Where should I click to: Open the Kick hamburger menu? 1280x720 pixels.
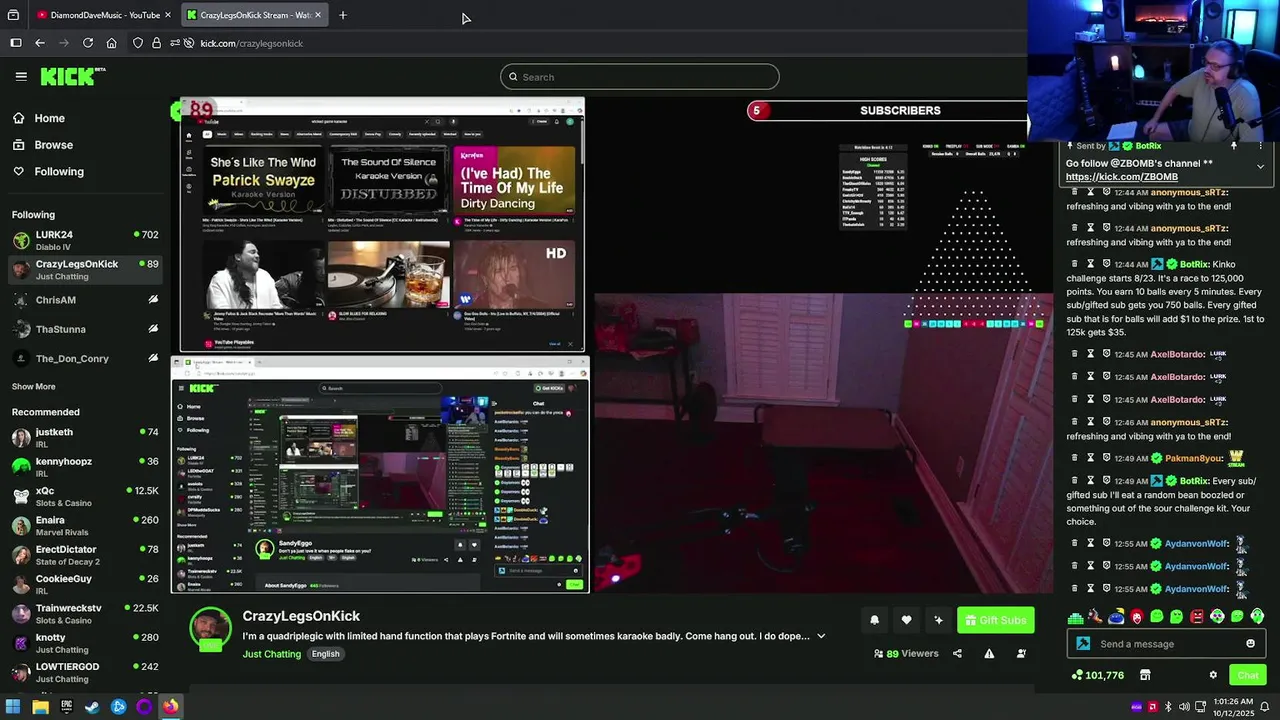[x=21, y=76]
